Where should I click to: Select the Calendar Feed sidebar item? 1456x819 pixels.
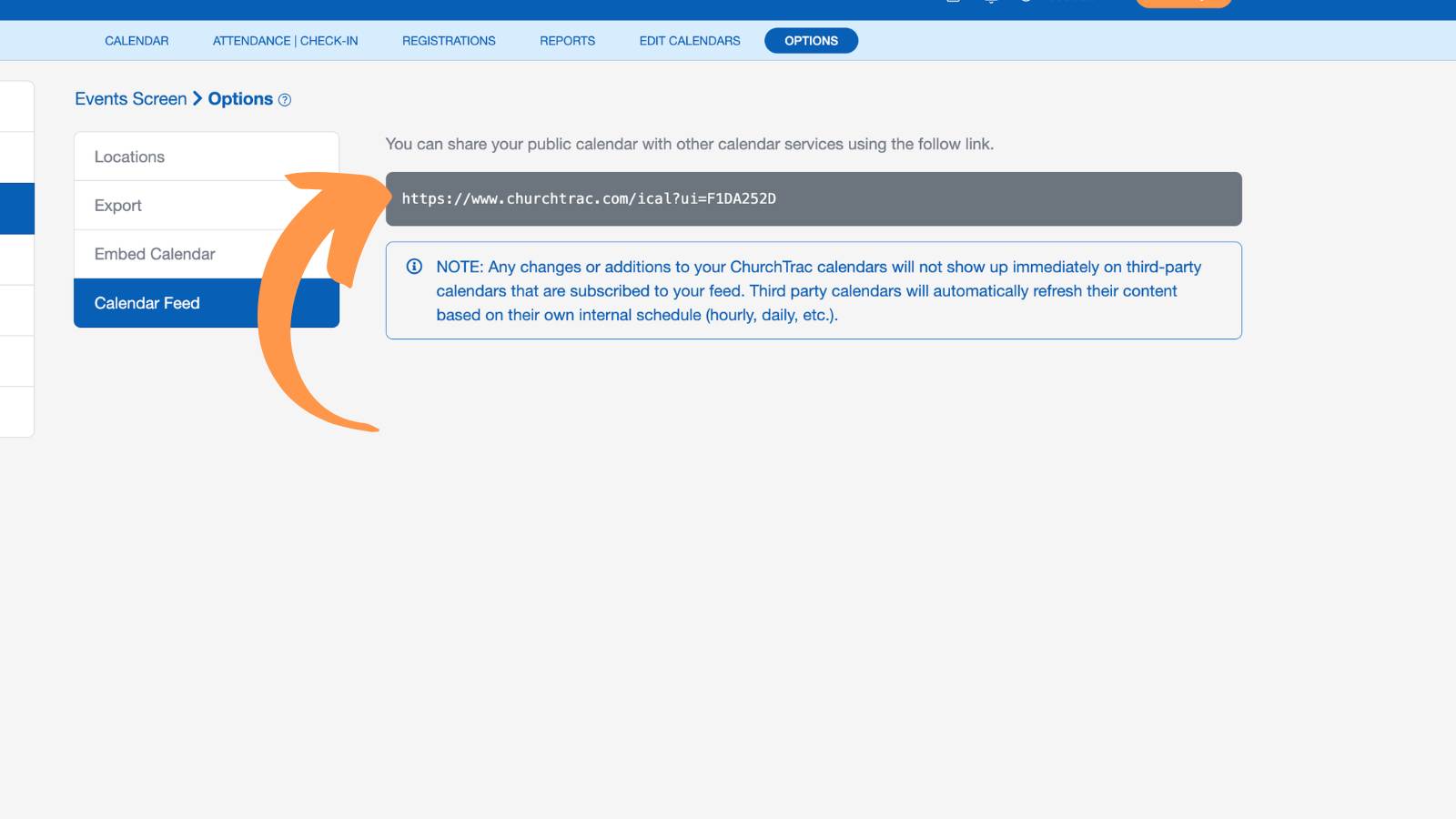(207, 303)
